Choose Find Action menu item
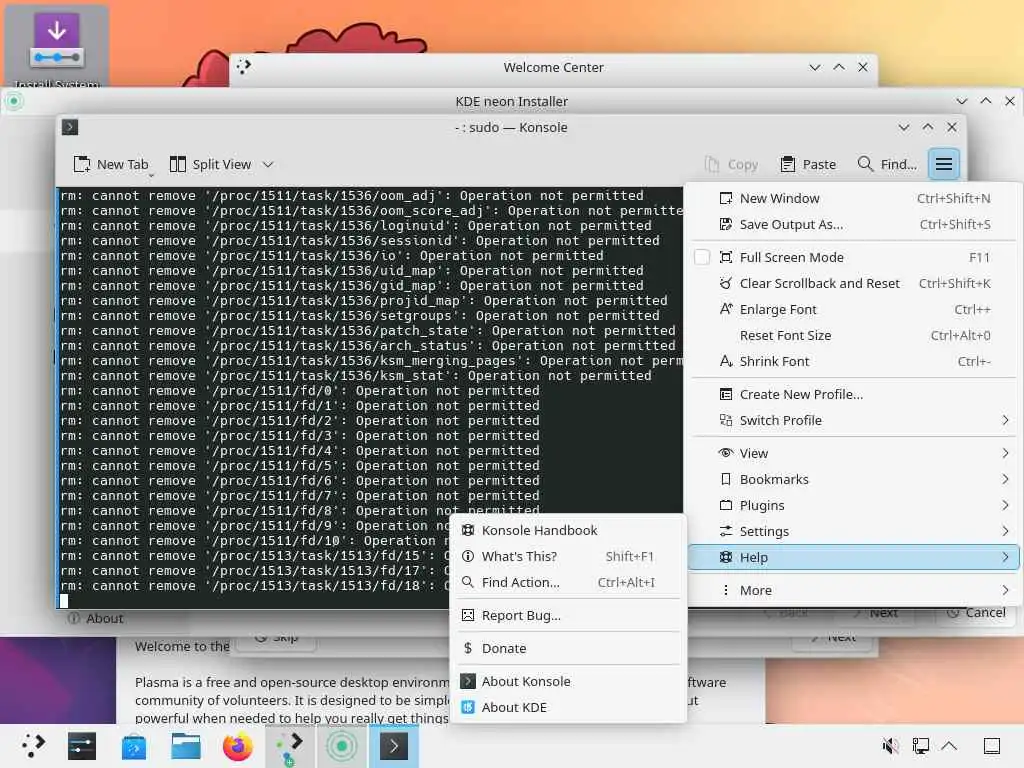Viewport: 1024px width, 768px height. (568, 583)
